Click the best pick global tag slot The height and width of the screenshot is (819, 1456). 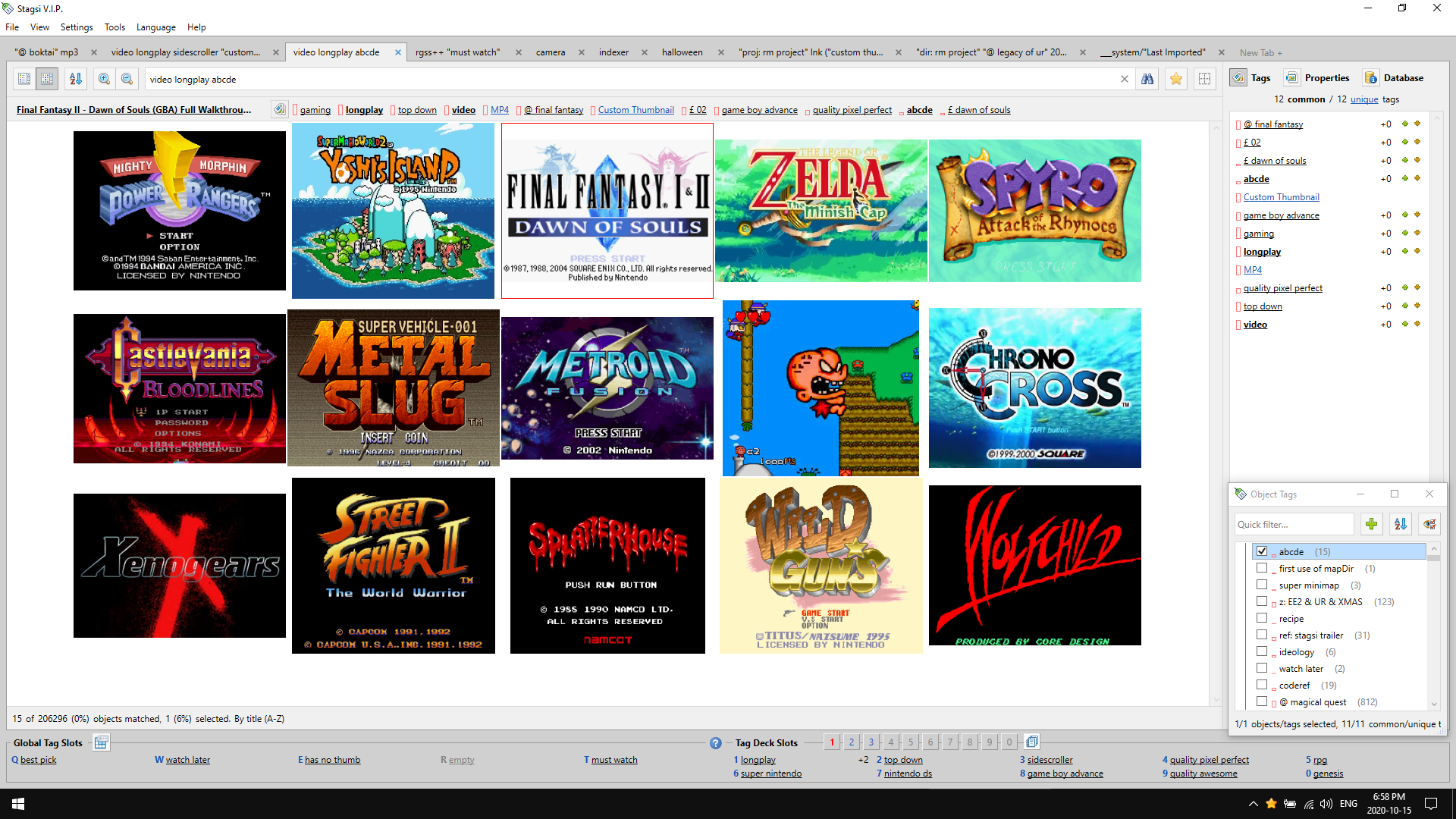pos(38,760)
